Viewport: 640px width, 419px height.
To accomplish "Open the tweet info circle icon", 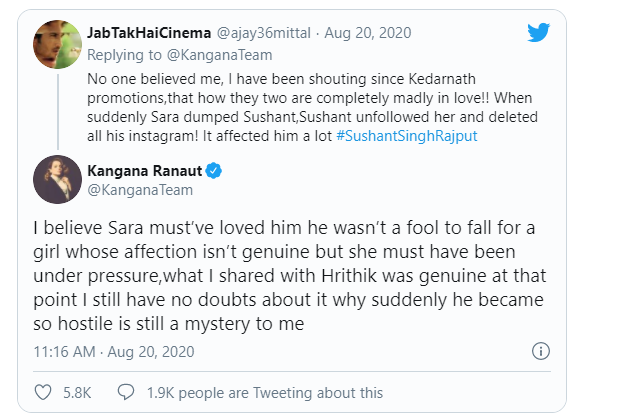I will (x=540, y=351).
